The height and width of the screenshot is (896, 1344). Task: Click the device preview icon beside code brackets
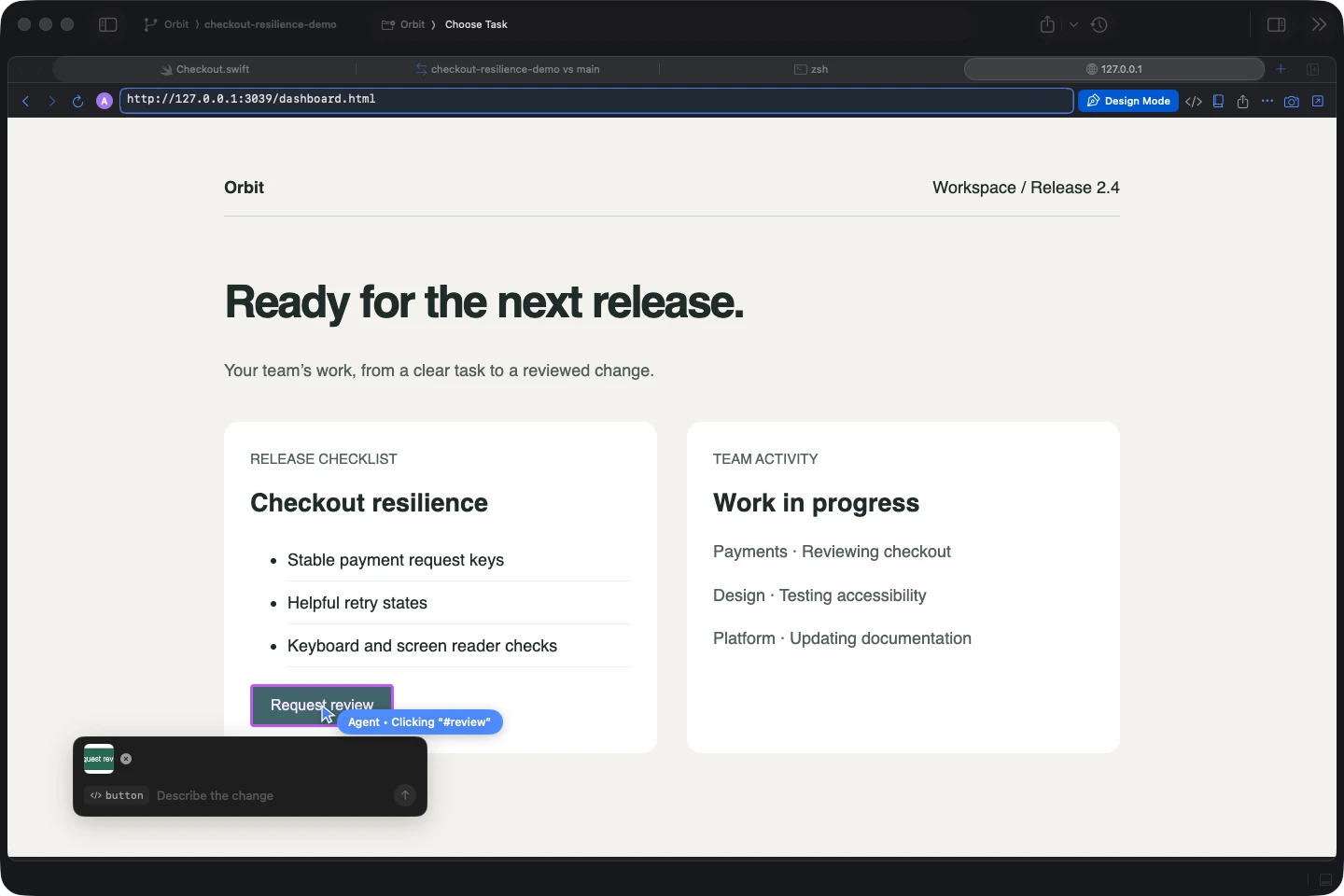(x=1218, y=101)
